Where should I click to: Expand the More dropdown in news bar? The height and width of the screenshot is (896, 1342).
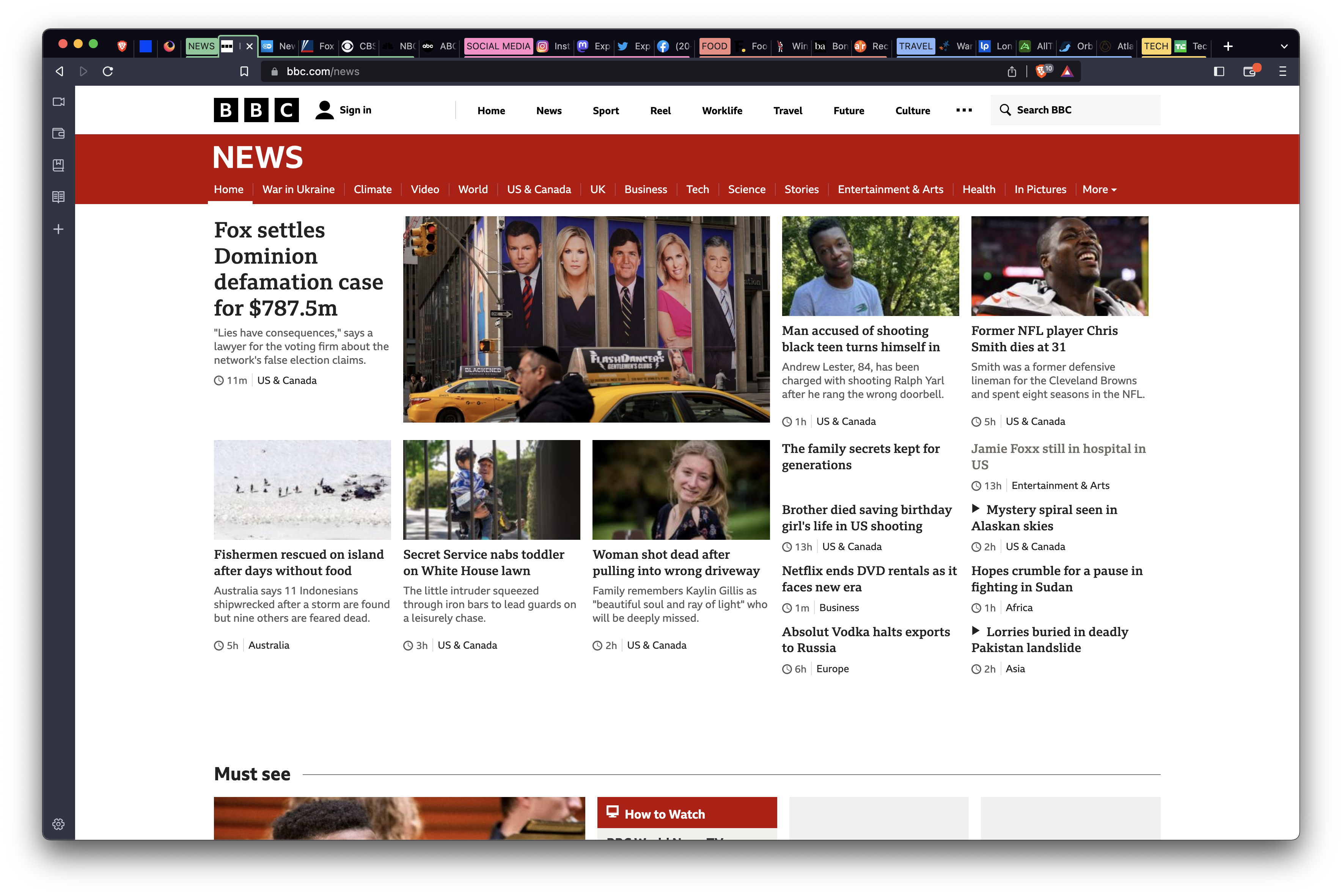[x=1099, y=189]
